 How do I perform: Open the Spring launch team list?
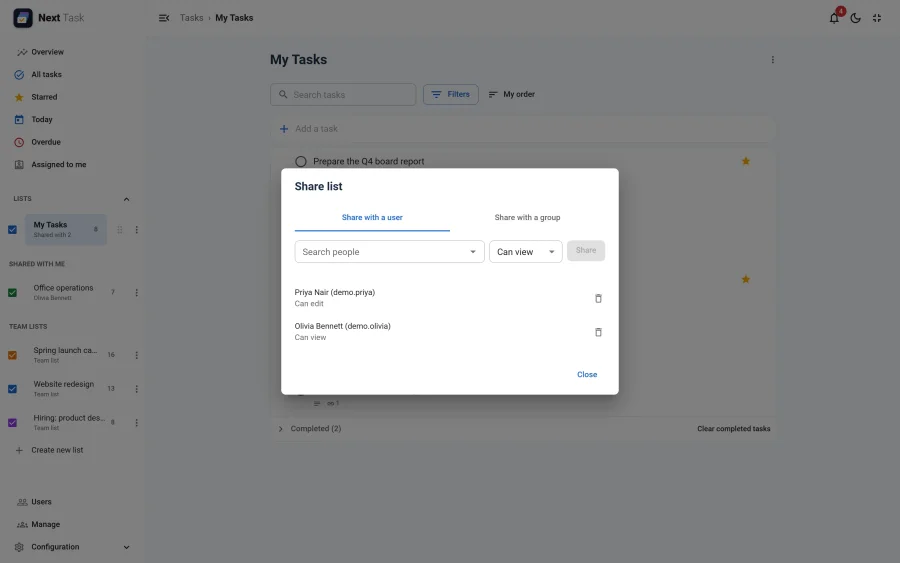[65, 355]
